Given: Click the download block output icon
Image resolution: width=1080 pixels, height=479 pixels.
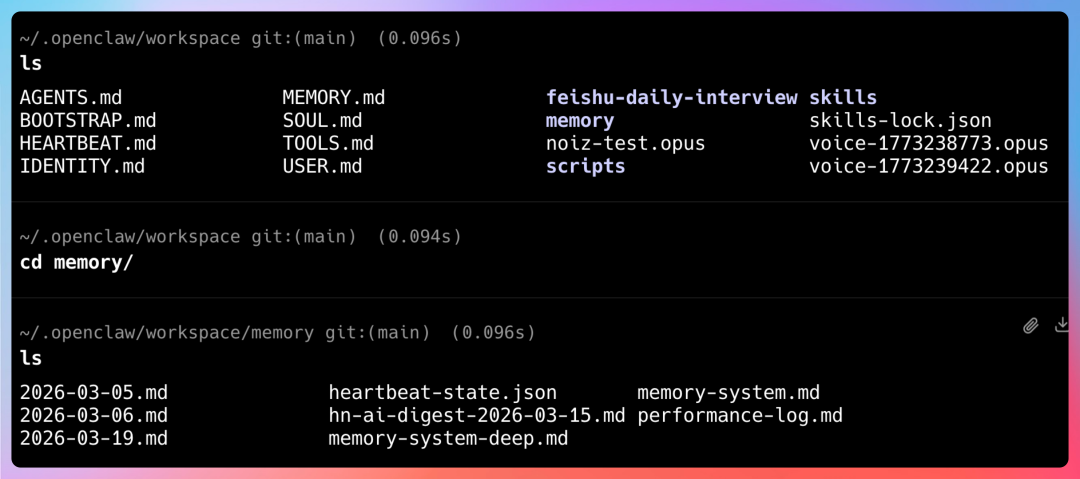Looking at the screenshot, I should click(1062, 326).
